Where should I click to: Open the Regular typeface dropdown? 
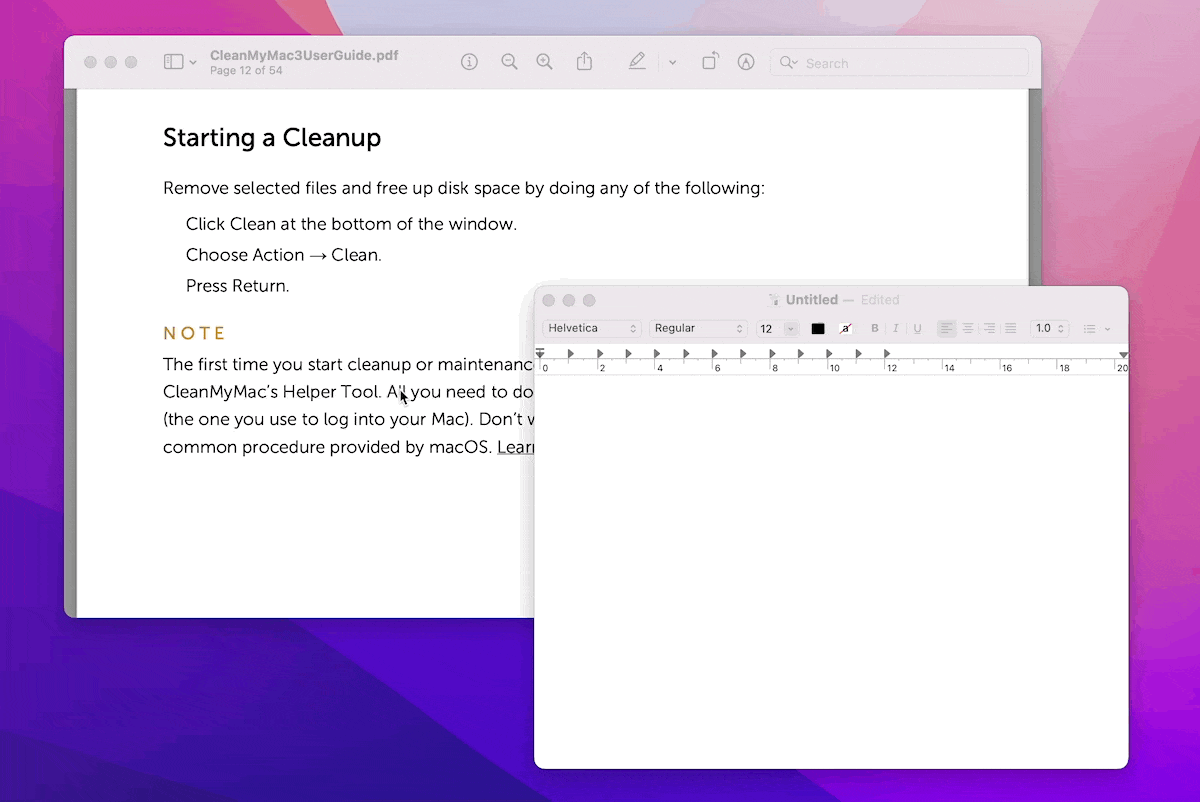tap(699, 328)
